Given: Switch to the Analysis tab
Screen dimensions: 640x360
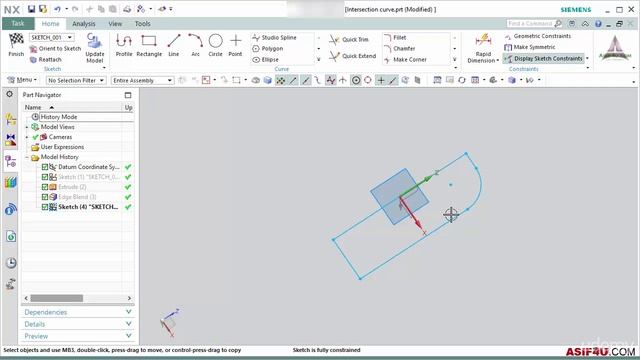Looking at the screenshot, I should coord(84,24).
